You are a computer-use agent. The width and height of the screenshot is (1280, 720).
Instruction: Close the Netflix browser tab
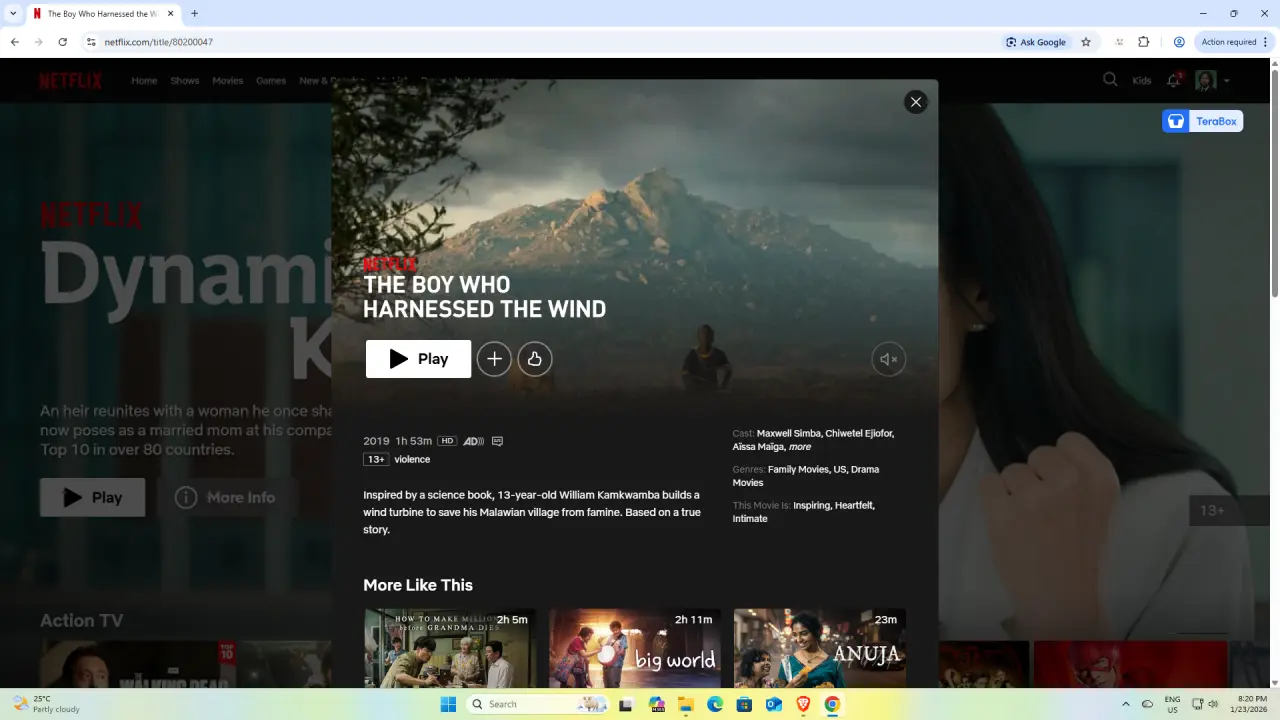tap(169, 14)
